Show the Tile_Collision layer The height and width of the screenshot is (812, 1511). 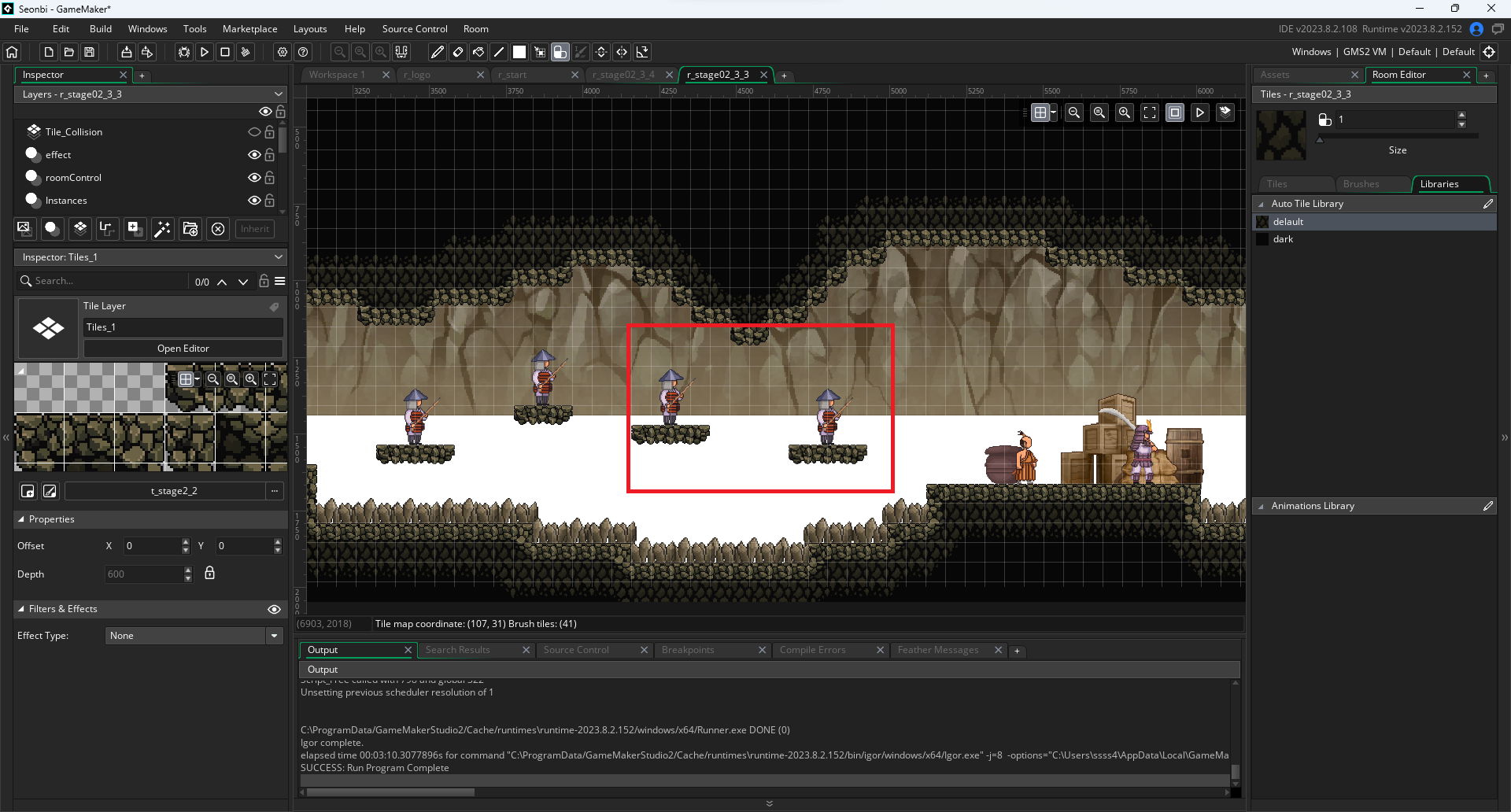tap(254, 132)
